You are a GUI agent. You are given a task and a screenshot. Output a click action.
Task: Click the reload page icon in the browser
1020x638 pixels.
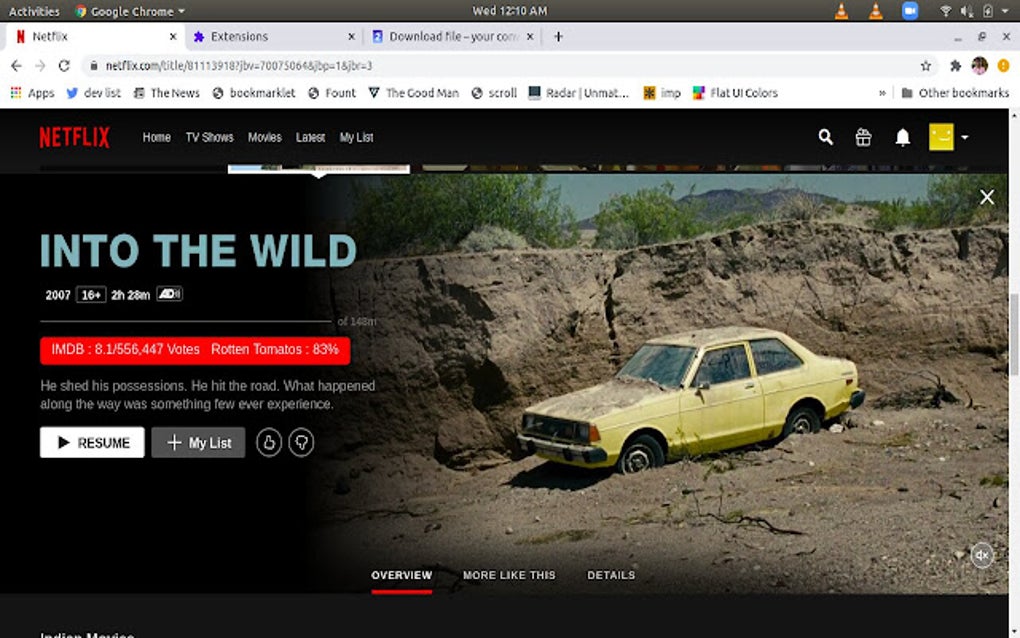pos(63,63)
